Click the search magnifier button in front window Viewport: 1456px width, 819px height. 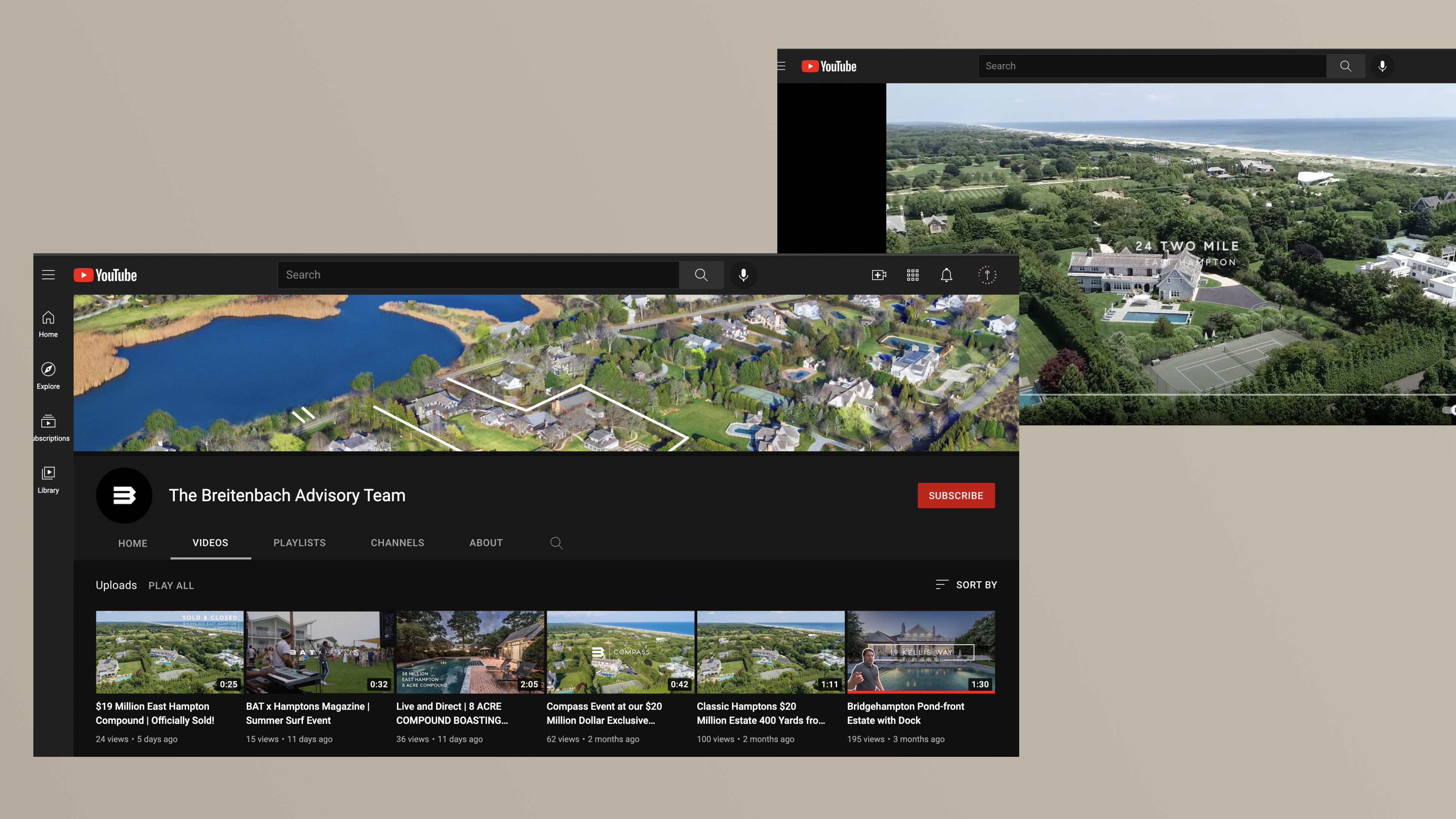[701, 275]
